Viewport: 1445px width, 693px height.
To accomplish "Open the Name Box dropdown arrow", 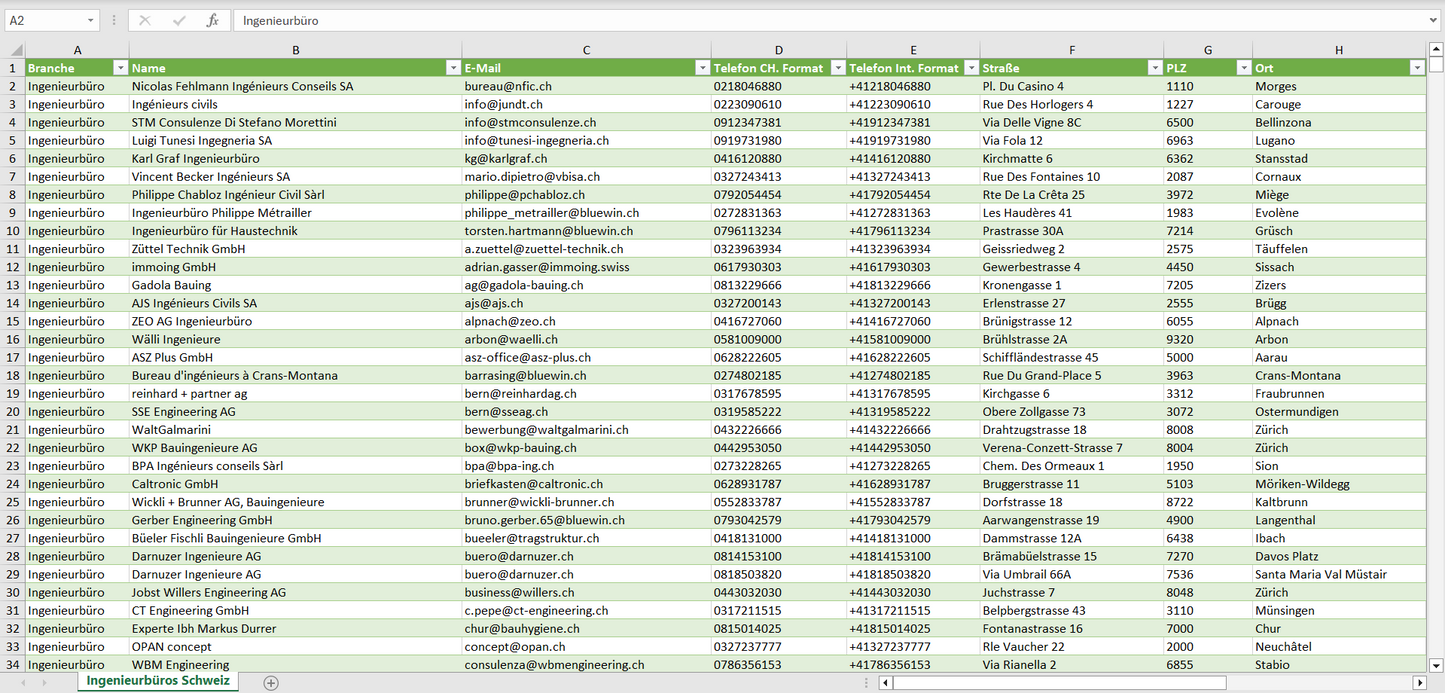I will [x=90, y=20].
